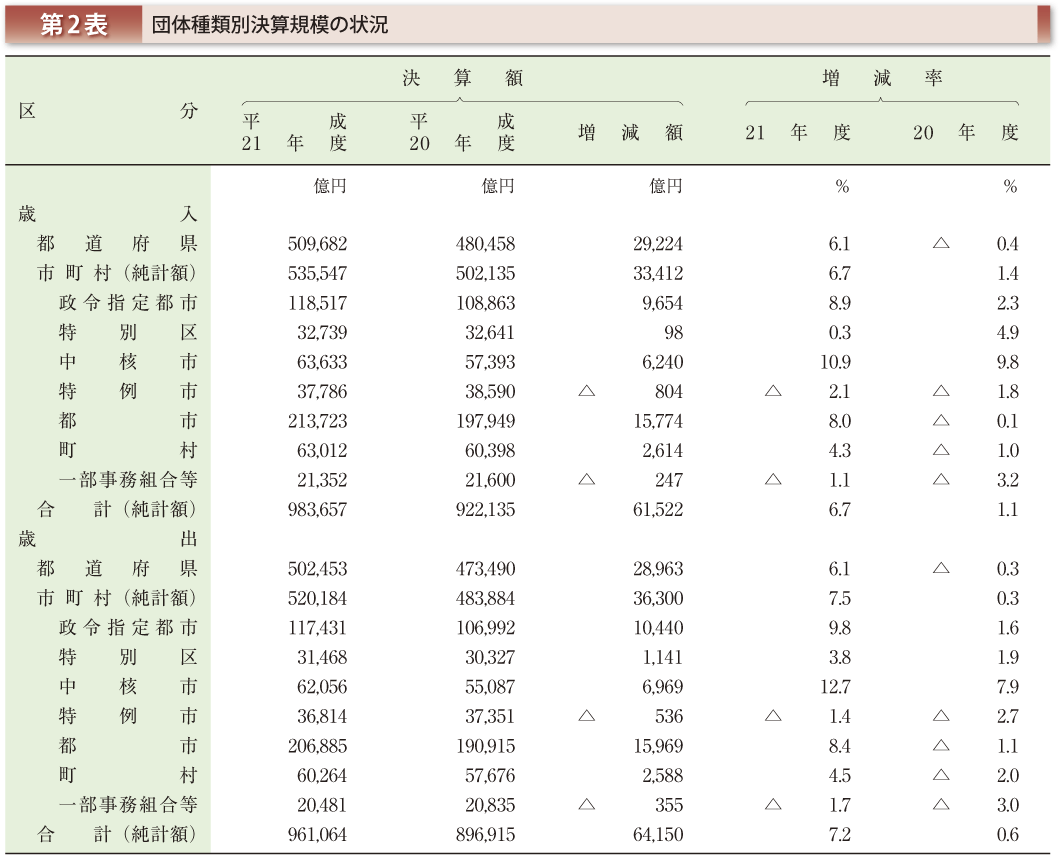Select the amount 29,224
1059x855 pixels.
pyautogui.click(x=658, y=244)
